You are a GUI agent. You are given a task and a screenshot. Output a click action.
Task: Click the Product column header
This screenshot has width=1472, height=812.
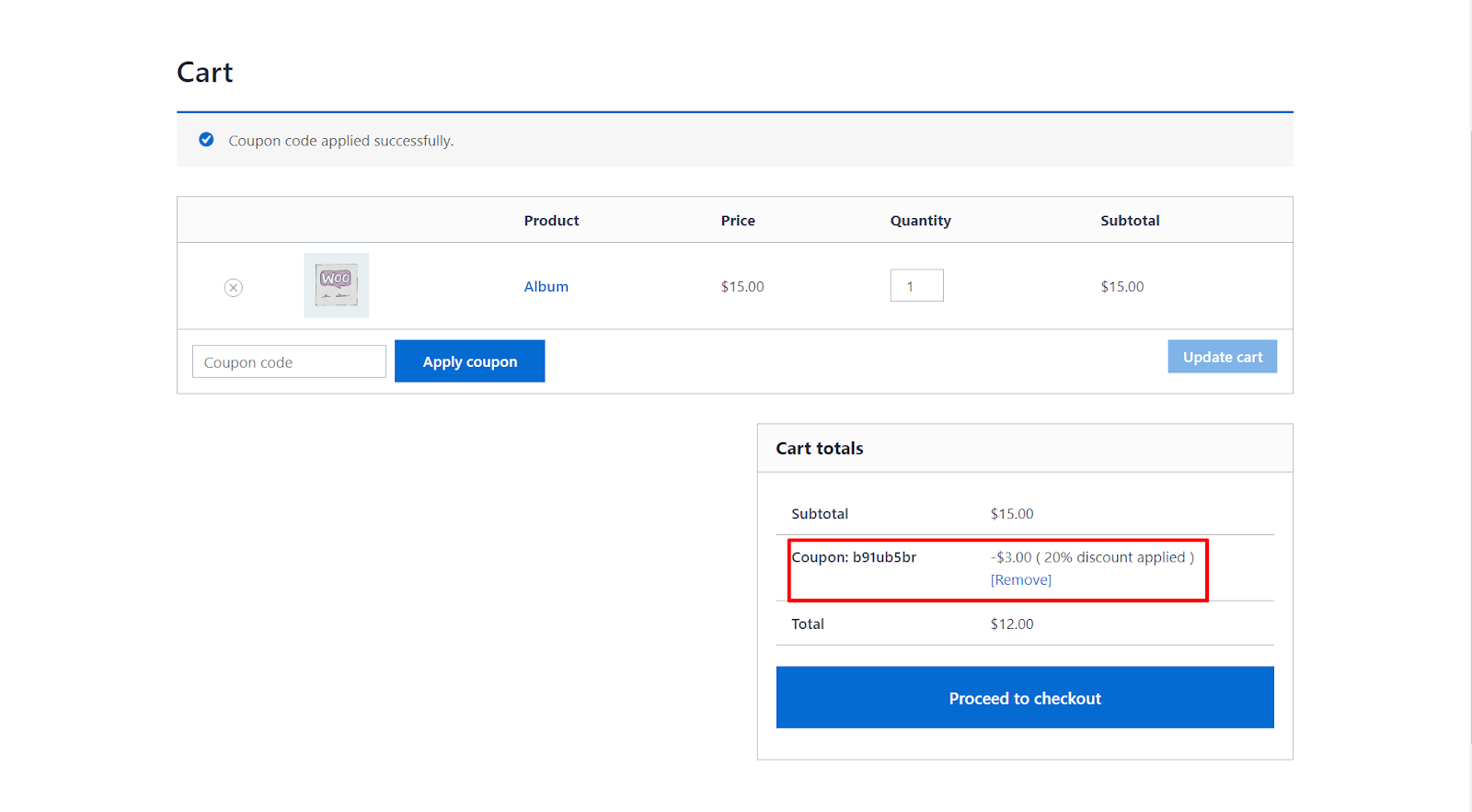pos(551,221)
